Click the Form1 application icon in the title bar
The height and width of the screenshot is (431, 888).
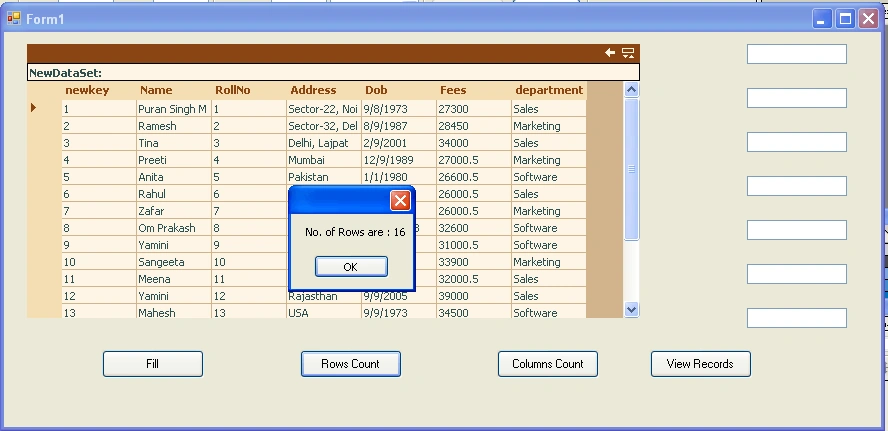[x=14, y=19]
